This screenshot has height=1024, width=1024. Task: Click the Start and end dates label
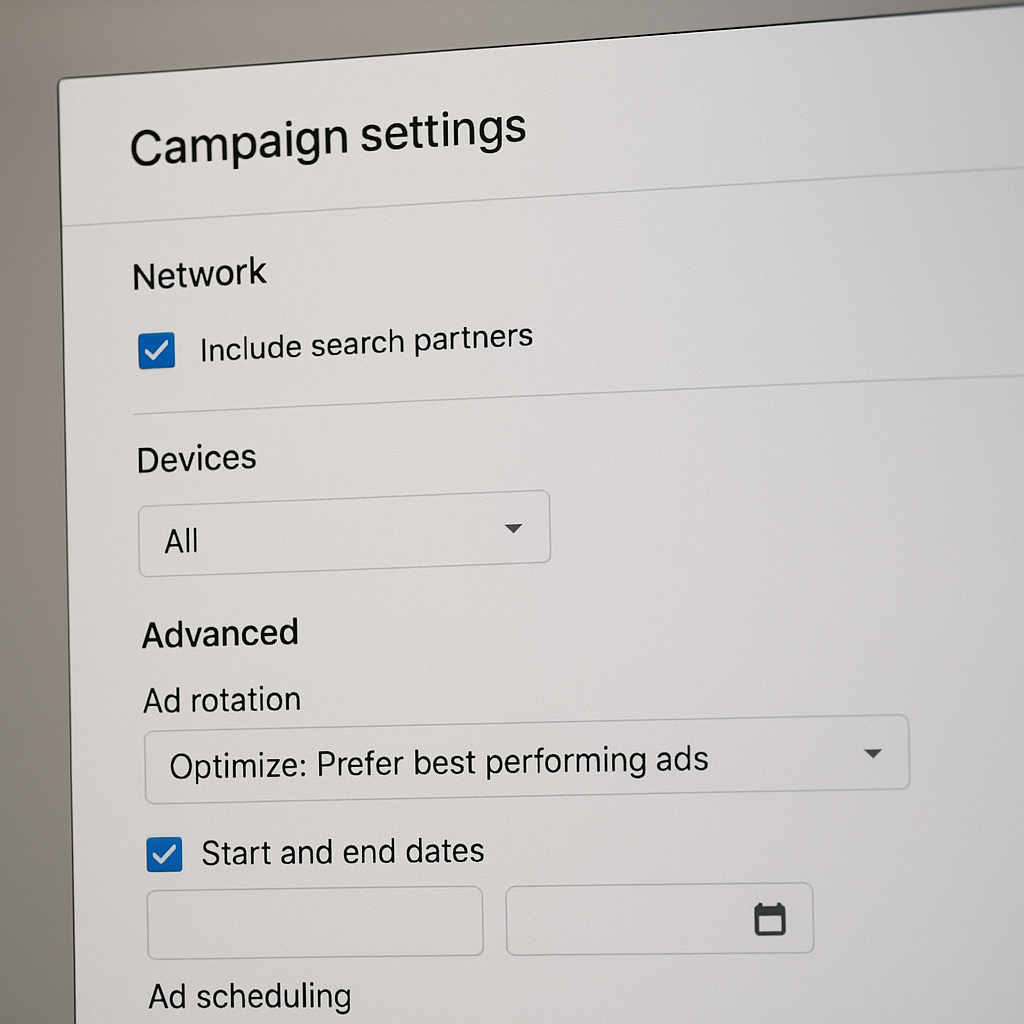(343, 852)
